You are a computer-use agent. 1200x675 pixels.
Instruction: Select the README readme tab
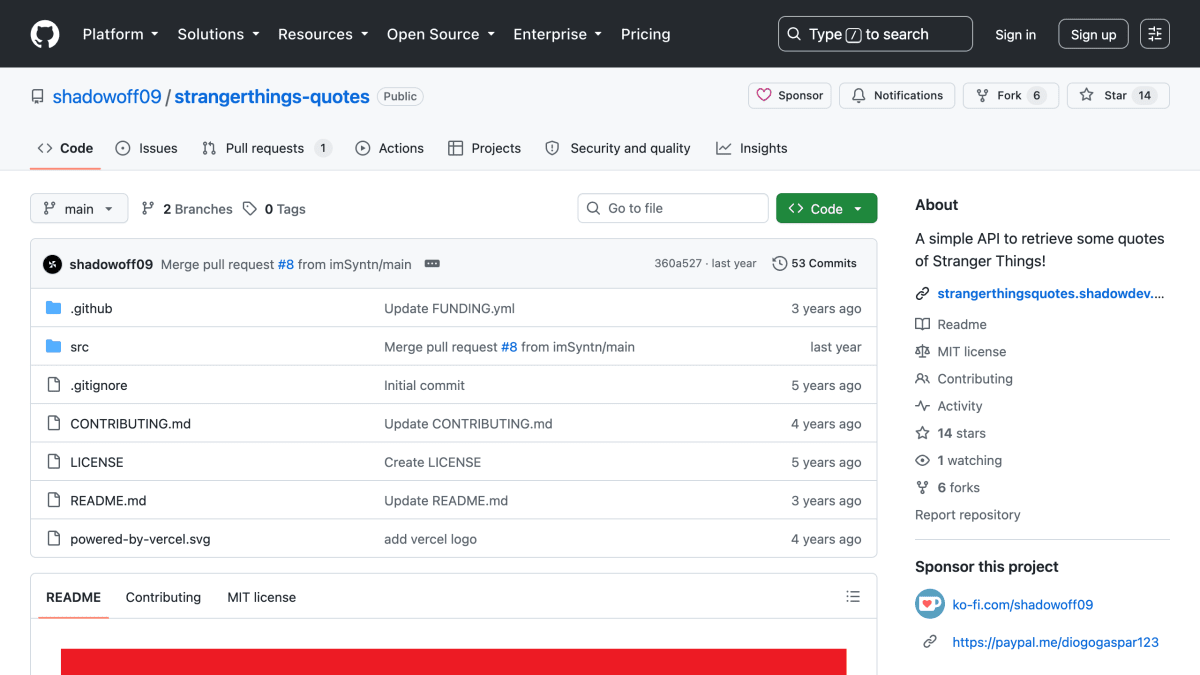tap(73, 597)
